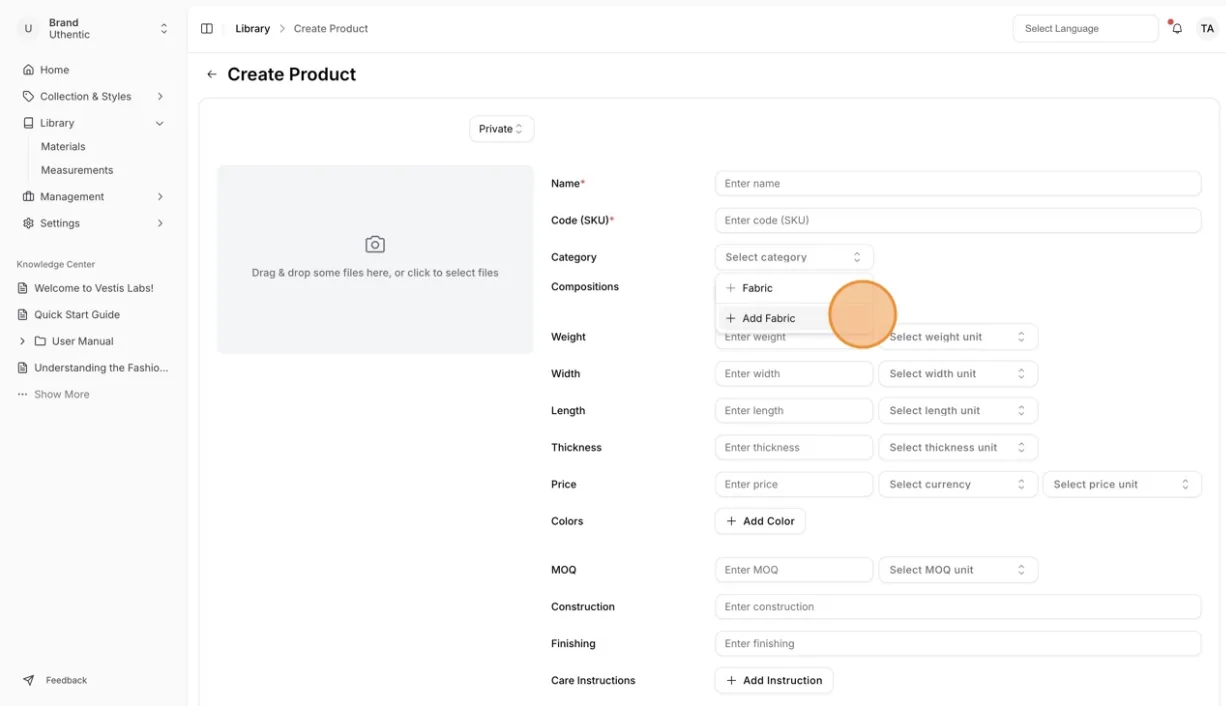Open Select weight unit dropdown
The width and height of the screenshot is (1226, 706).
(x=958, y=337)
